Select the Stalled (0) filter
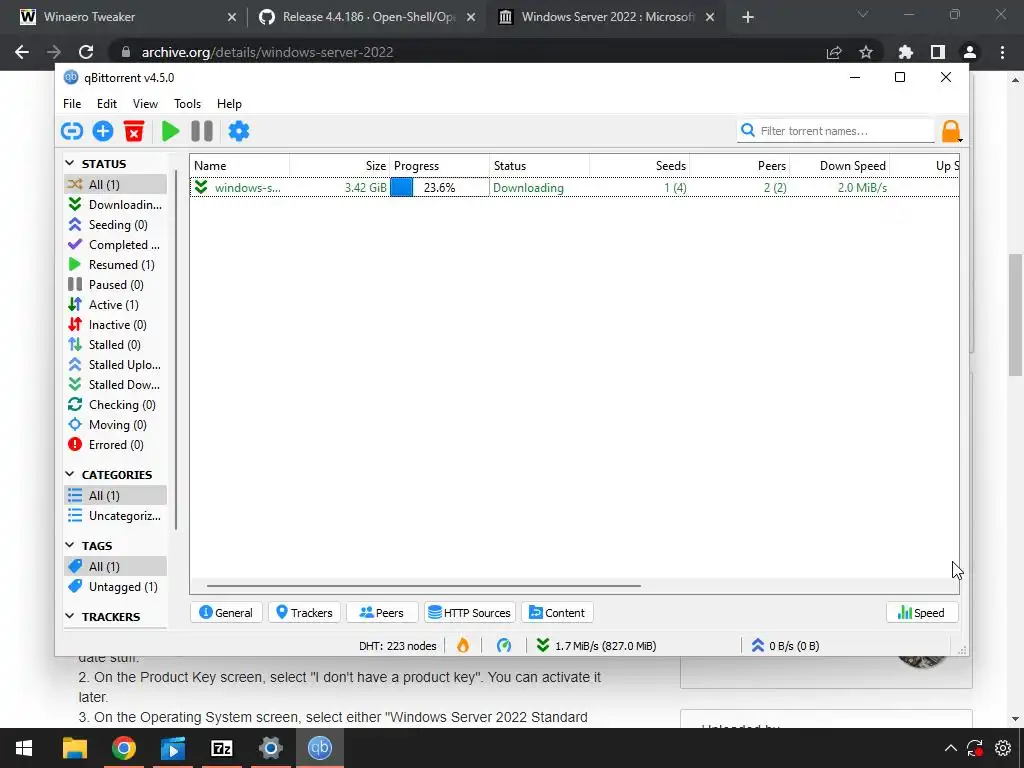This screenshot has width=1024, height=768. click(116, 345)
